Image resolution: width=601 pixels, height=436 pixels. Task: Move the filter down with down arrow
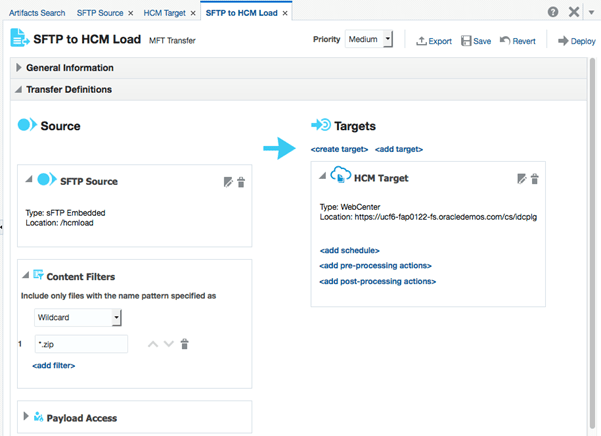168,344
